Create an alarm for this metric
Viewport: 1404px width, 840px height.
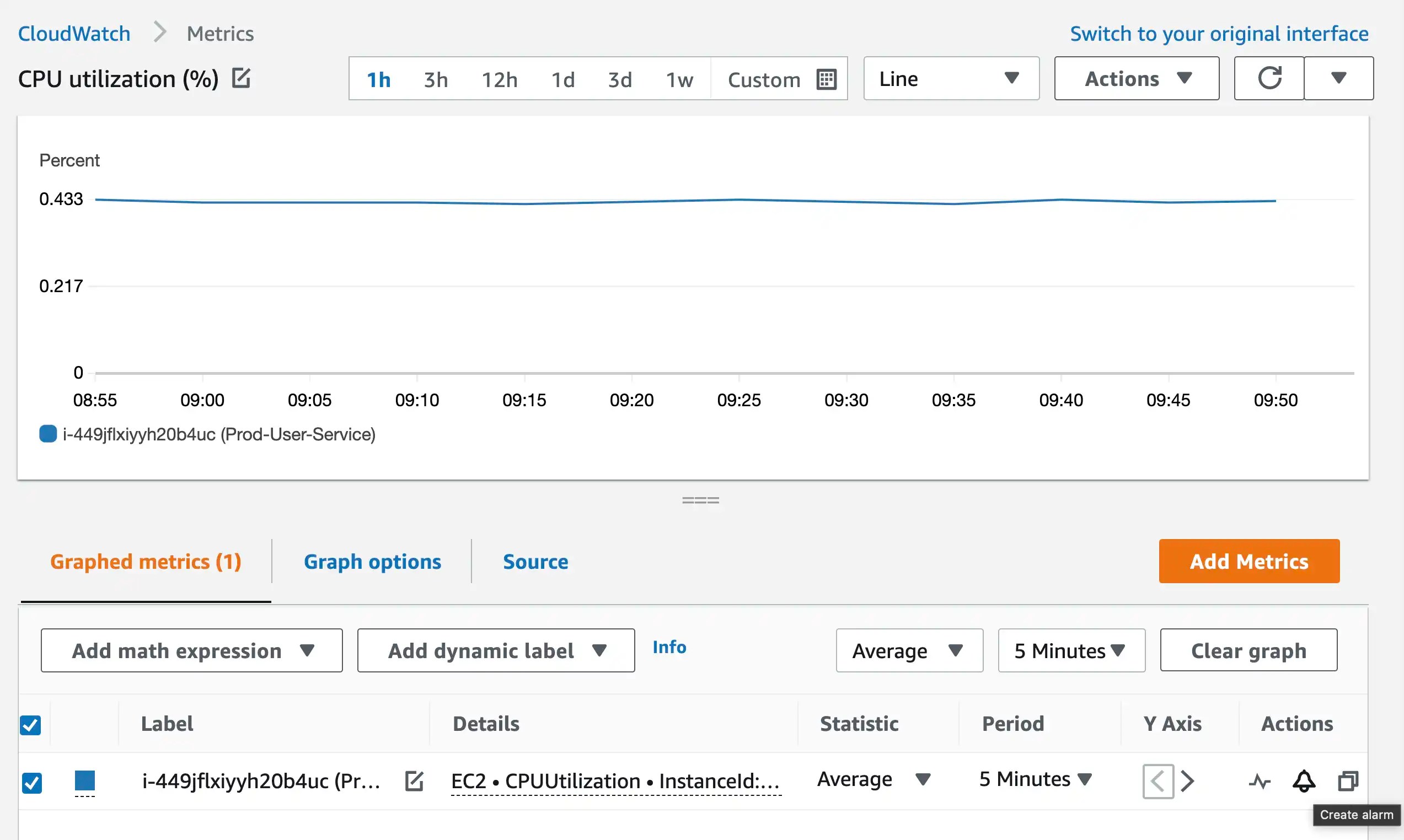click(1303, 780)
